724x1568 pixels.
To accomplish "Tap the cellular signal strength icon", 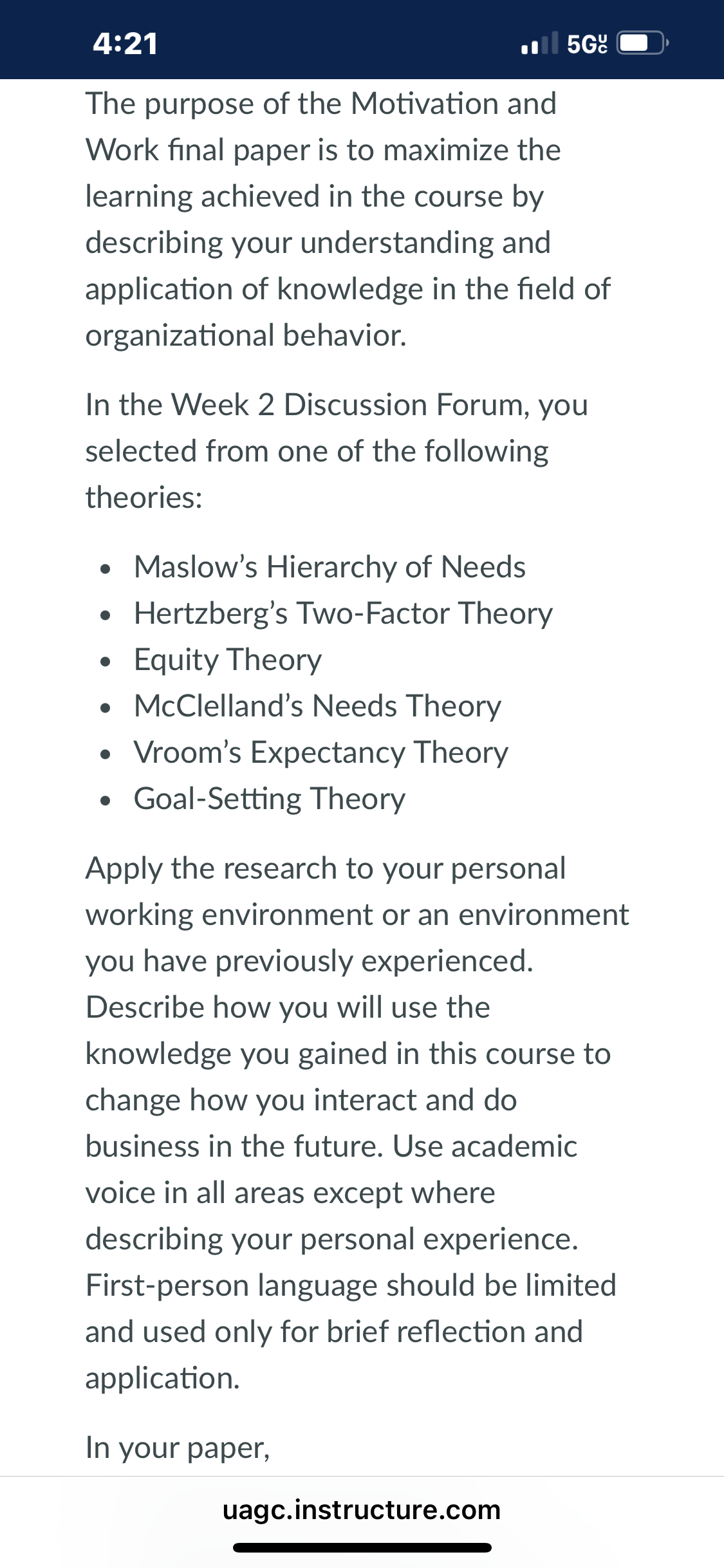I will tap(539, 43).
